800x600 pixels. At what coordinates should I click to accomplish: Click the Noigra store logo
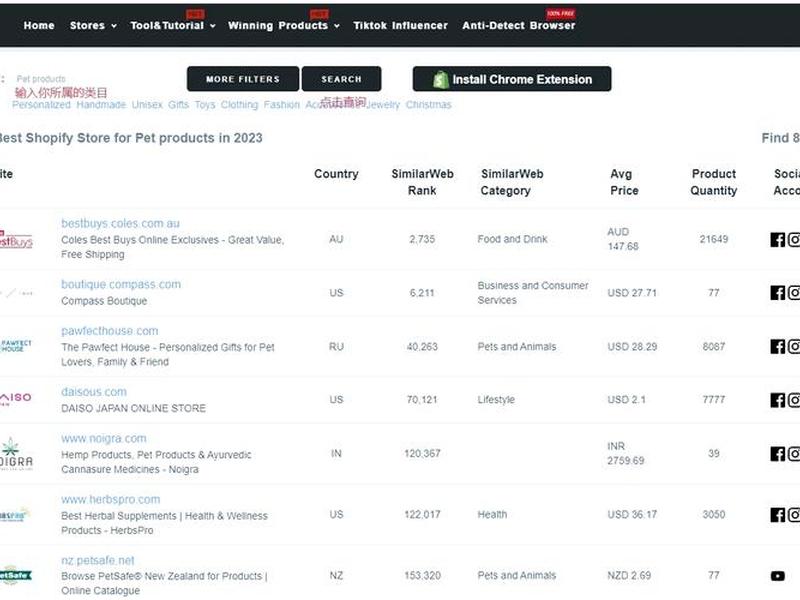[x=16, y=454]
